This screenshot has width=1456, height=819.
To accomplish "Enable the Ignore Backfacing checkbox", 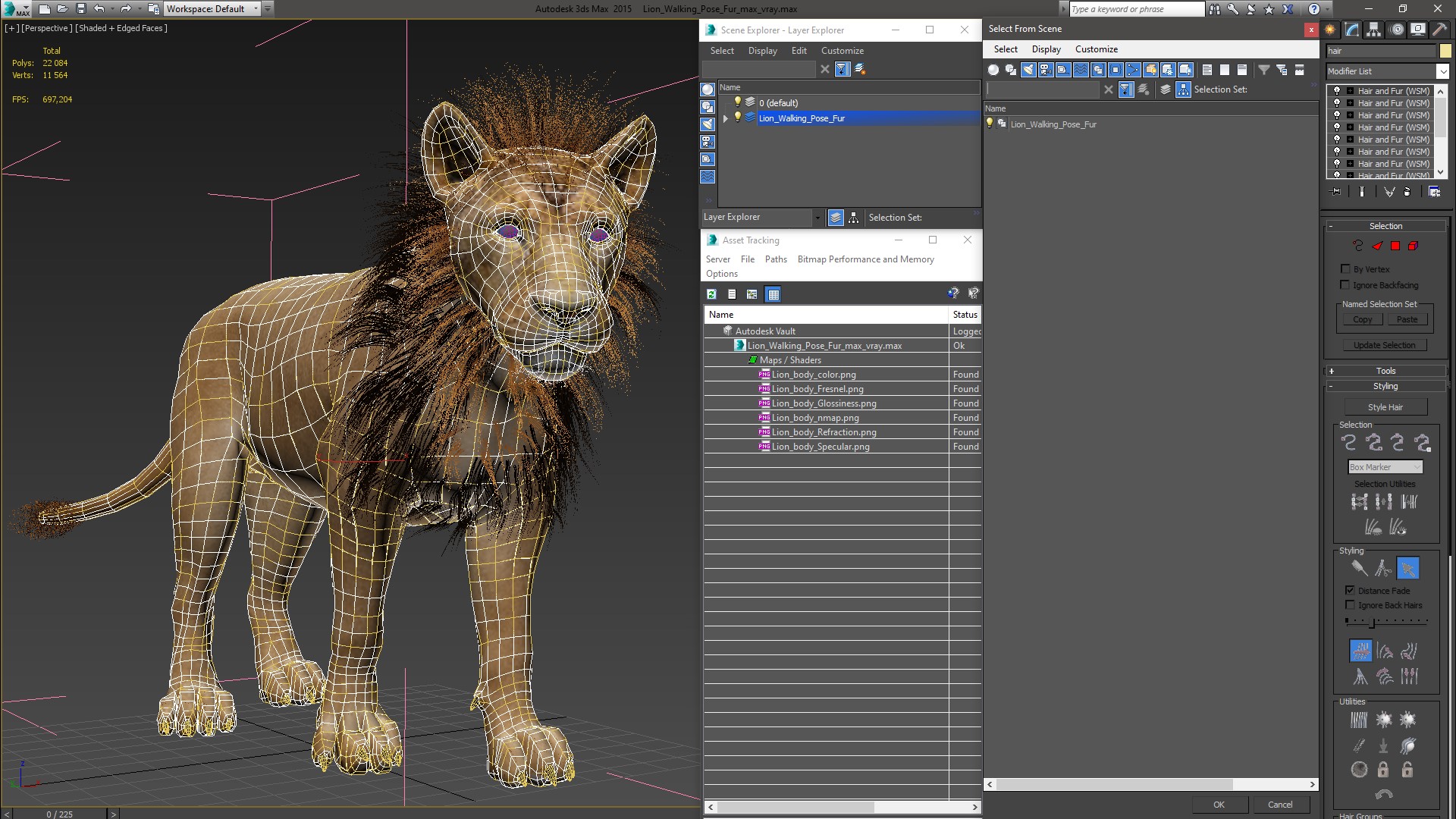I will 1345,284.
